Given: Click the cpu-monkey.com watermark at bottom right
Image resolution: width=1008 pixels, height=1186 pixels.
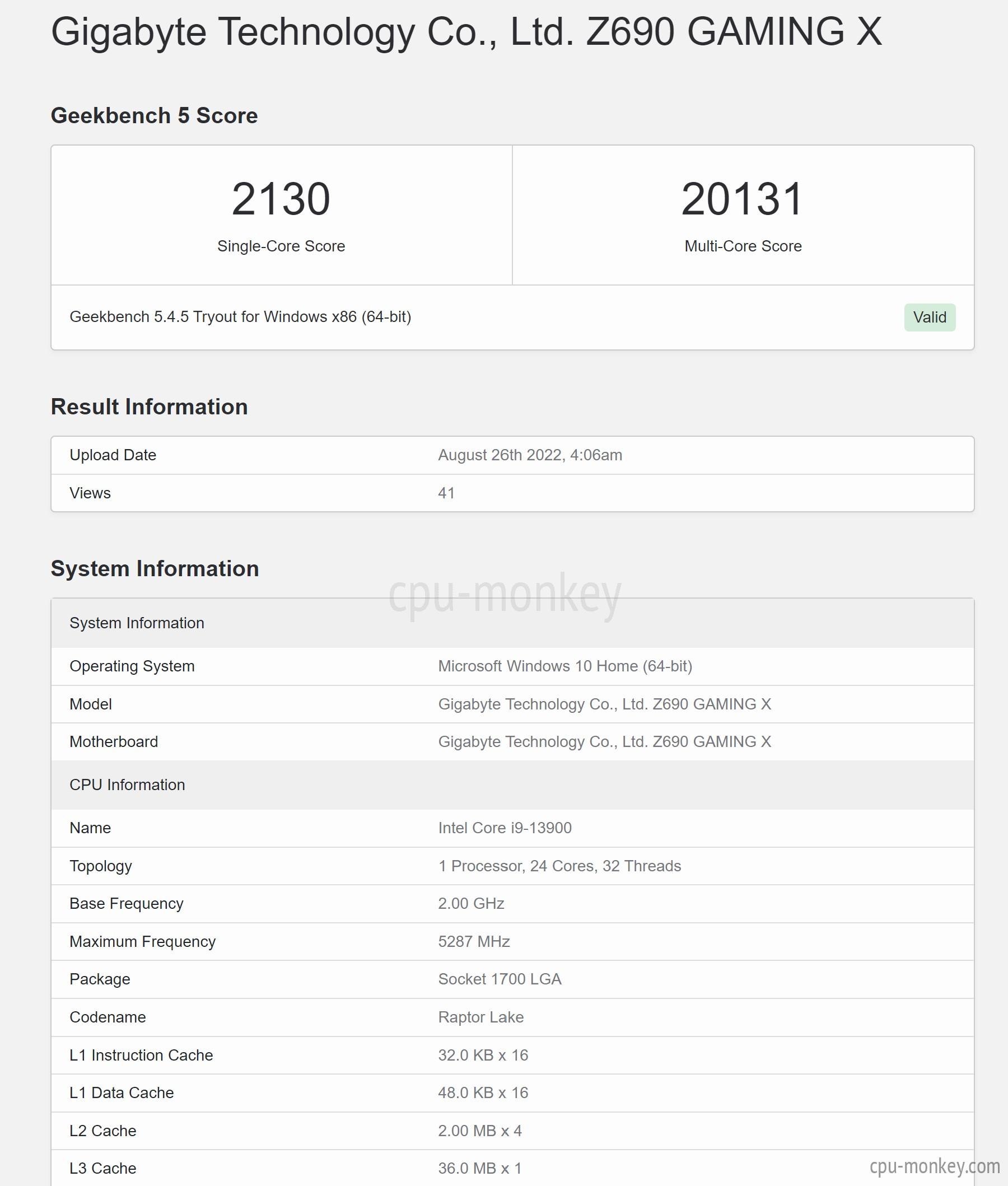Looking at the screenshot, I should point(934,1165).
